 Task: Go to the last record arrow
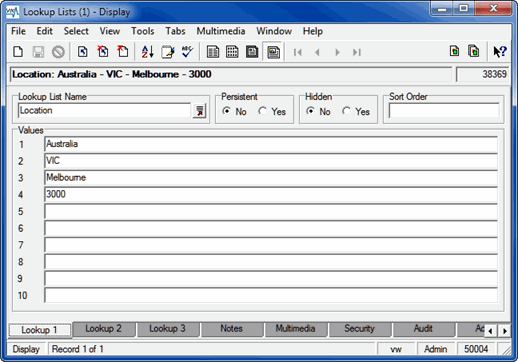tap(357, 52)
